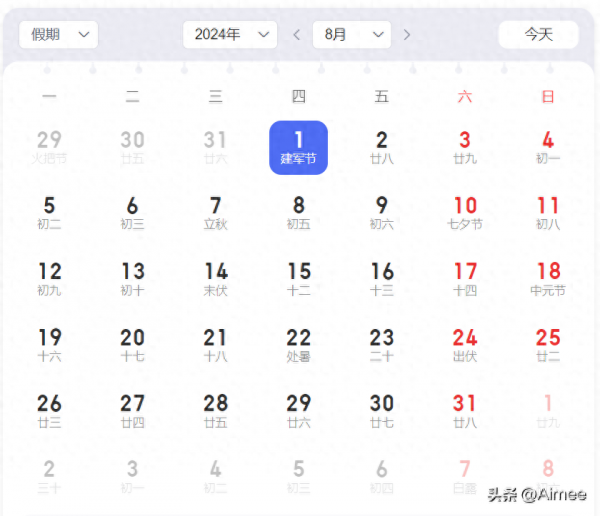This screenshot has height=516, width=600.
Task: Go to next month with right arrow
Action: tap(406, 35)
